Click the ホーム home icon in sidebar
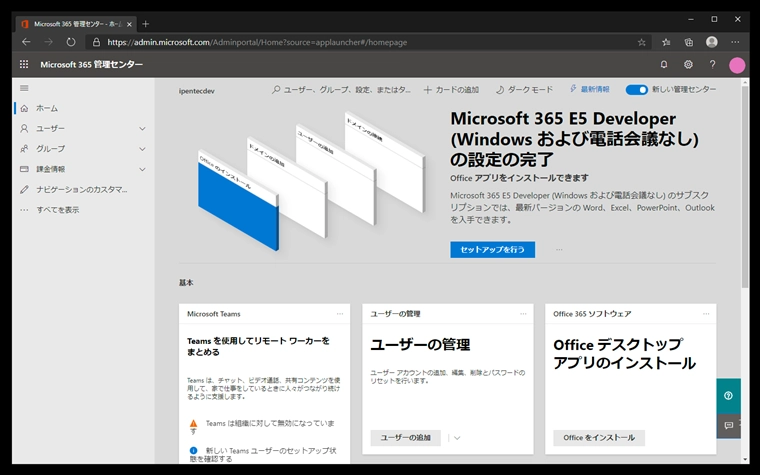Viewport: 760px width, 475px height. click(25, 108)
